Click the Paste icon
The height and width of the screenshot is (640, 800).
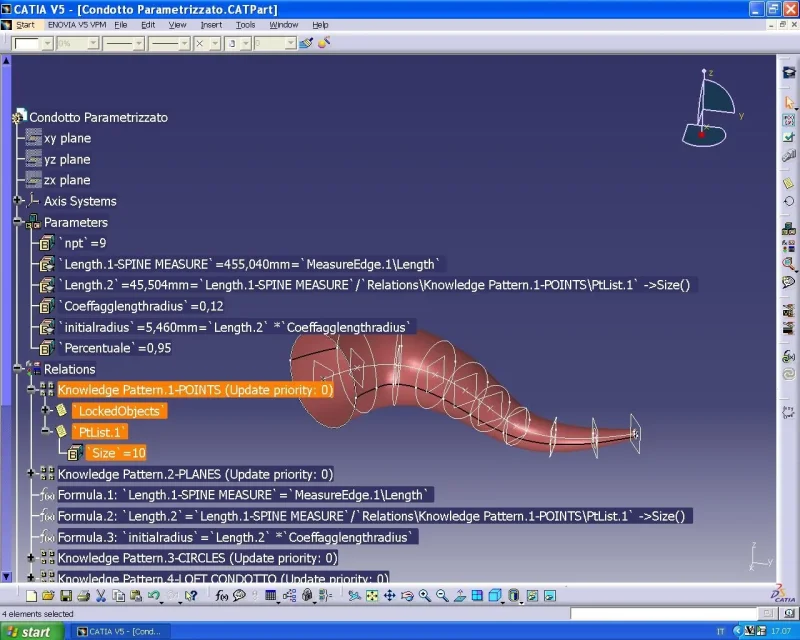pyautogui.click(x=136, y=596)
